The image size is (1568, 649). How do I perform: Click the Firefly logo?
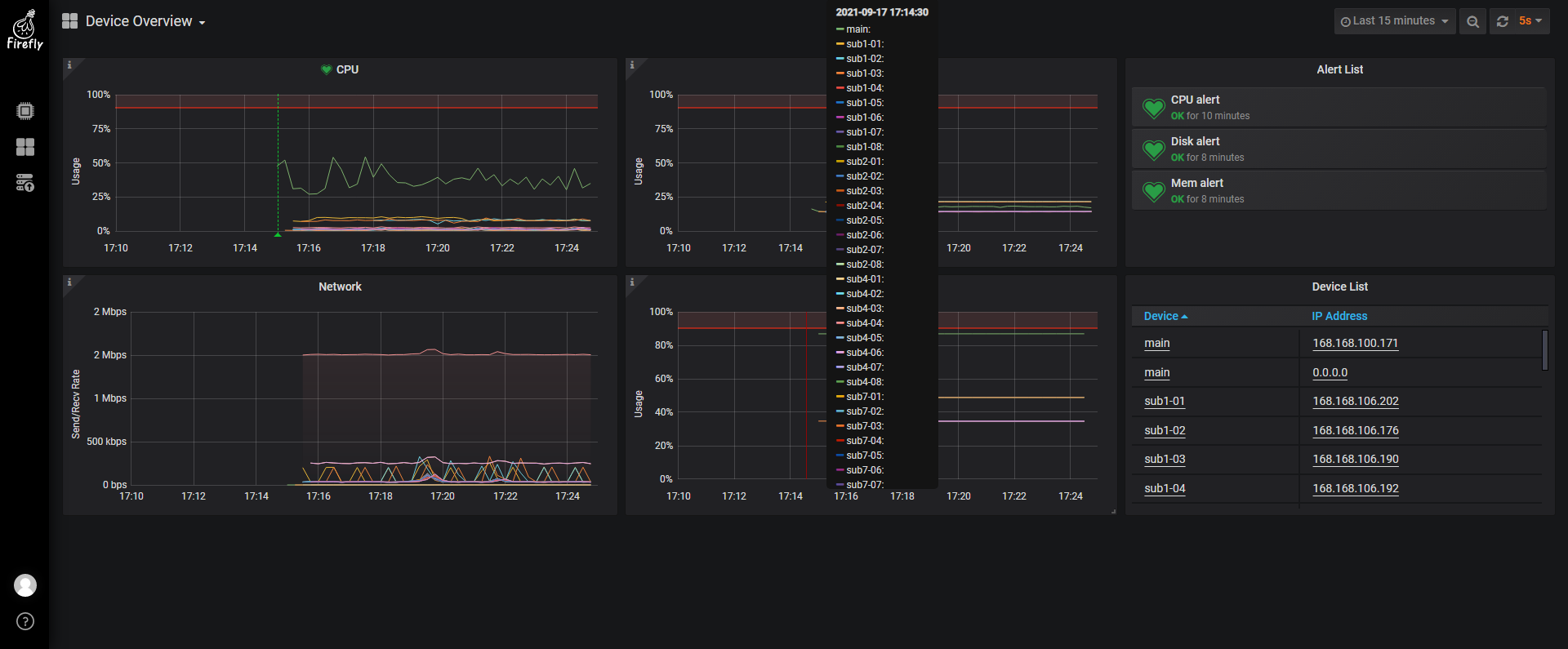tap(24, 30)
